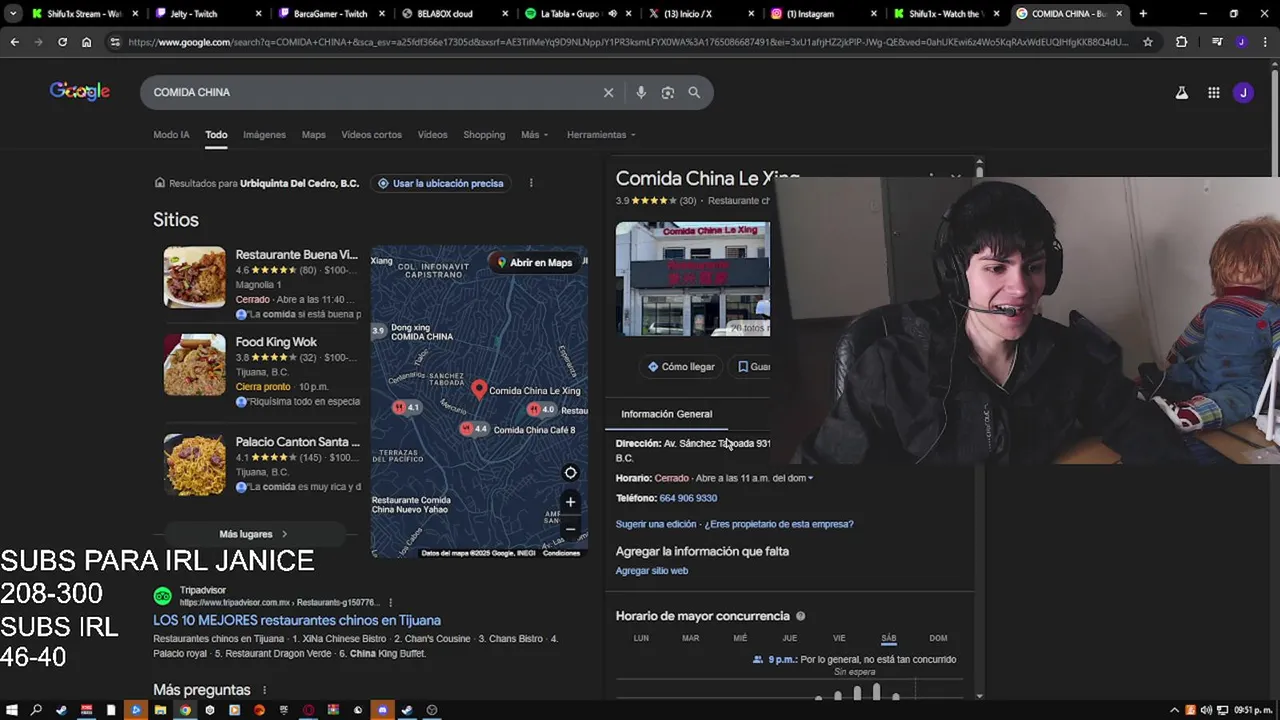Reload the page with the refresh icon
The height and width of the screenshot is (720, 1280).
pyautogui.click(x=62, y=42)
